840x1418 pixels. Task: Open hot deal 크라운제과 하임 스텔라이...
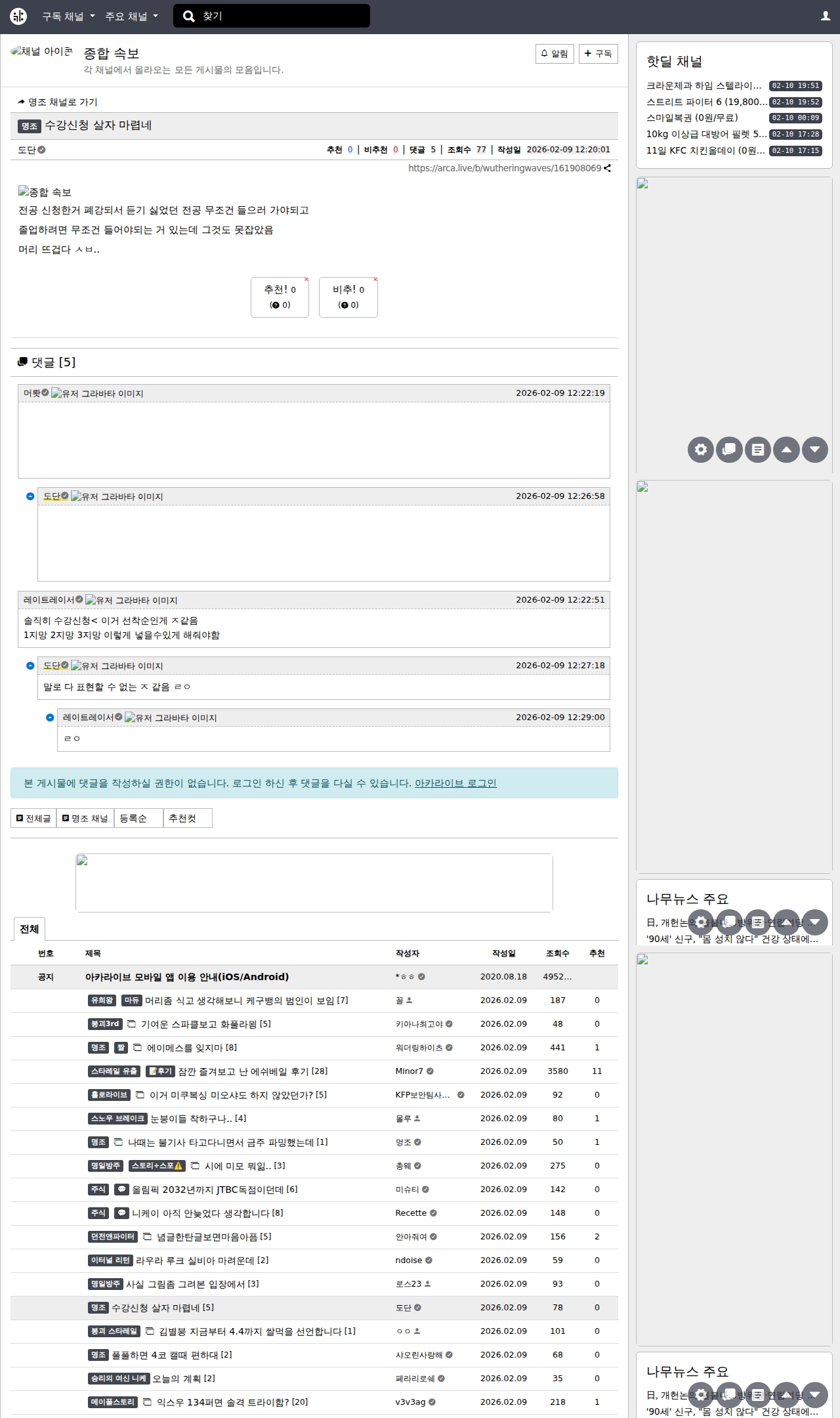(705, 85)
